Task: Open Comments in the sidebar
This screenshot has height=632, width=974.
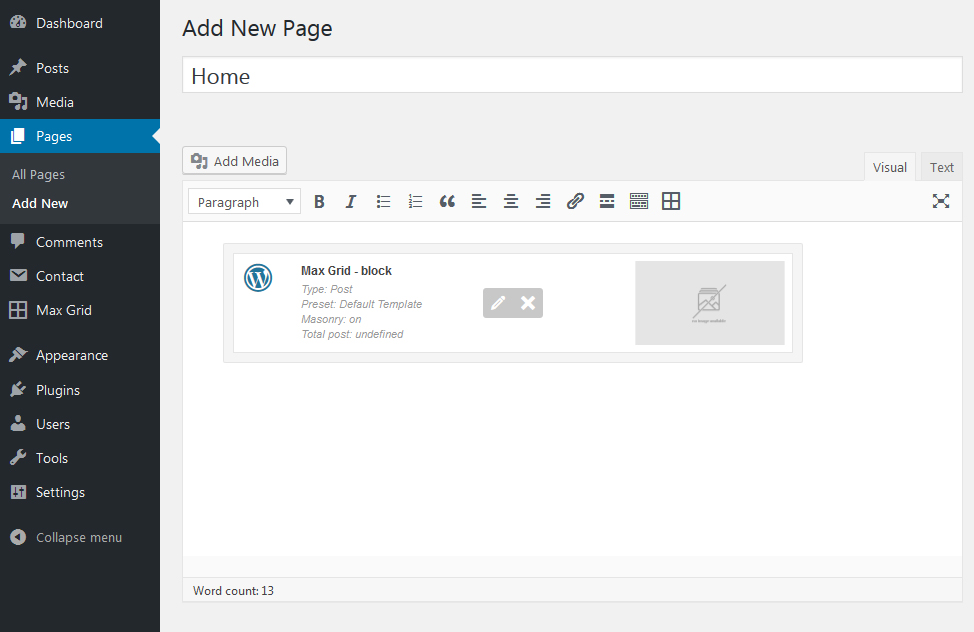Action: [x=80, y=242]
